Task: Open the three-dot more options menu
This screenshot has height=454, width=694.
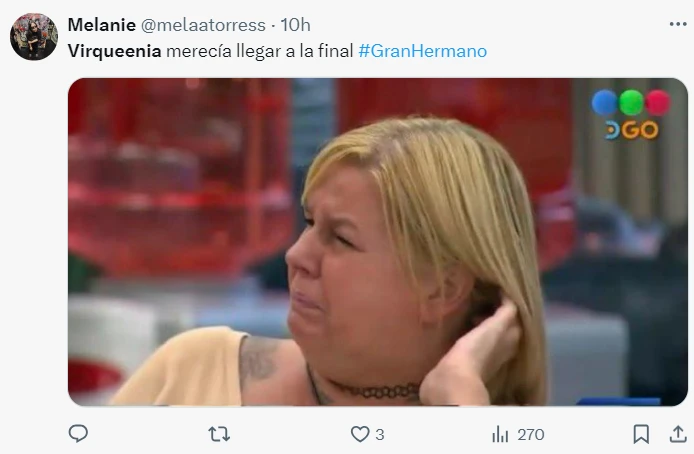Action: click(x=678, y=24)
